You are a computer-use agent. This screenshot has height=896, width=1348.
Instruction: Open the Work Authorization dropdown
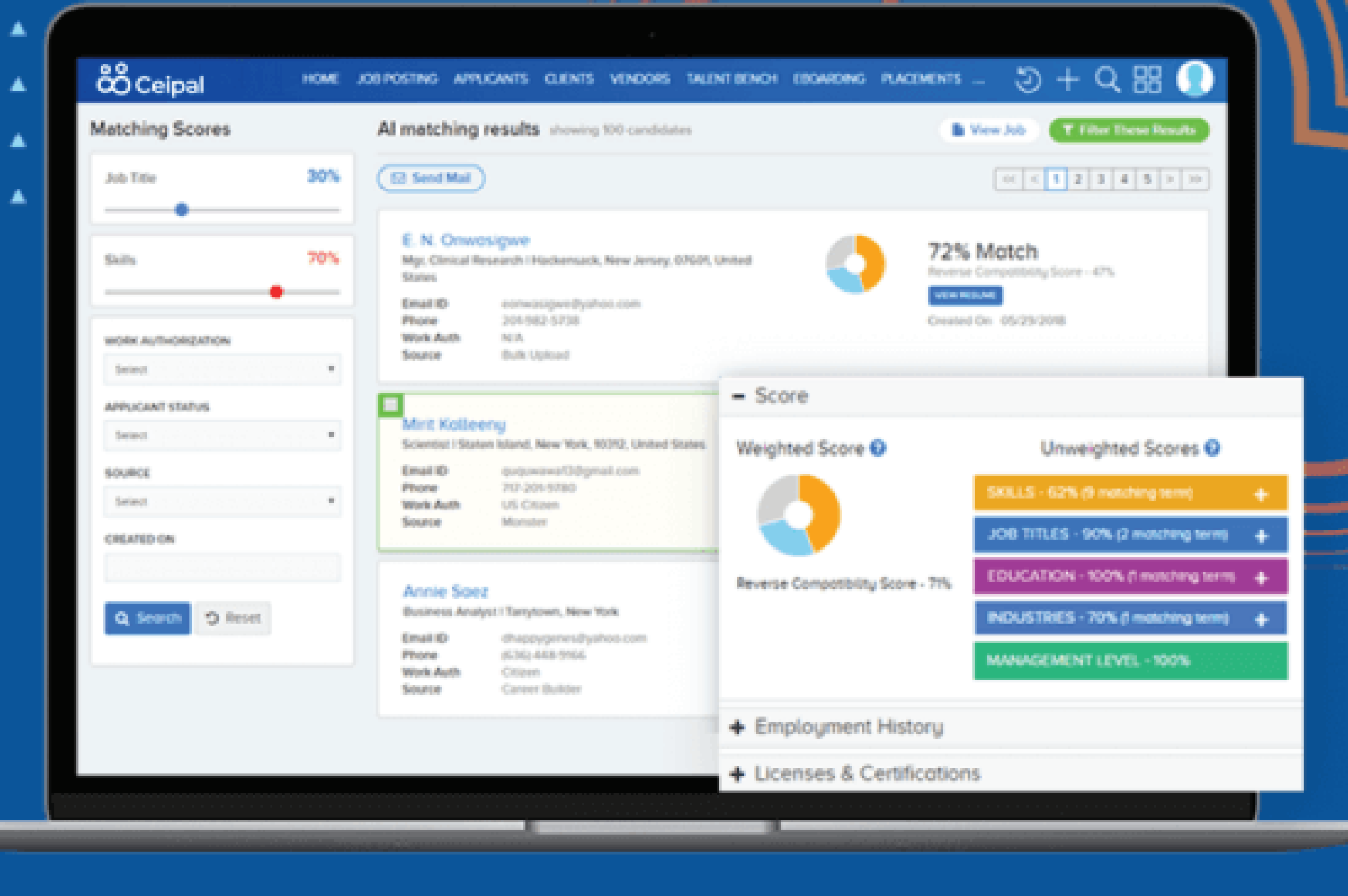[222, 369]
